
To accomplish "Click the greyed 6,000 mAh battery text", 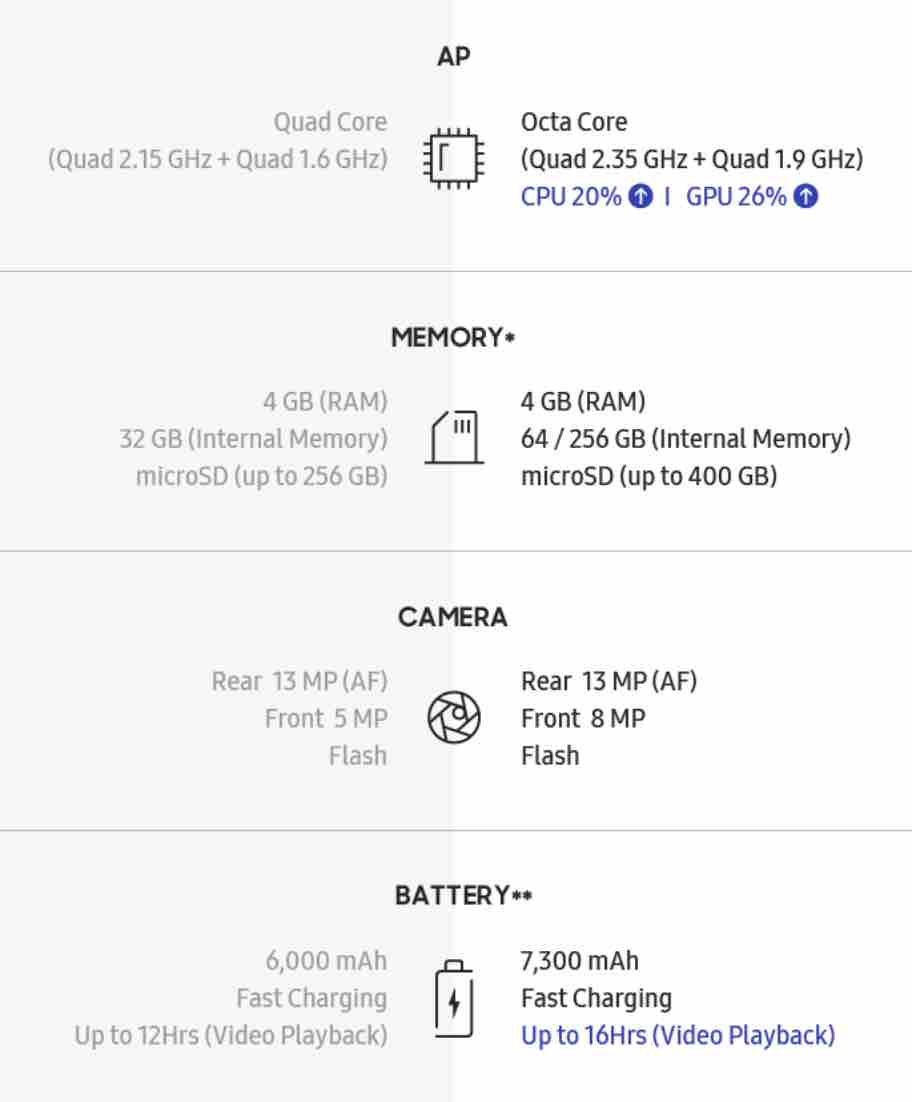I will pyautogui.click(x=326, y=961).
